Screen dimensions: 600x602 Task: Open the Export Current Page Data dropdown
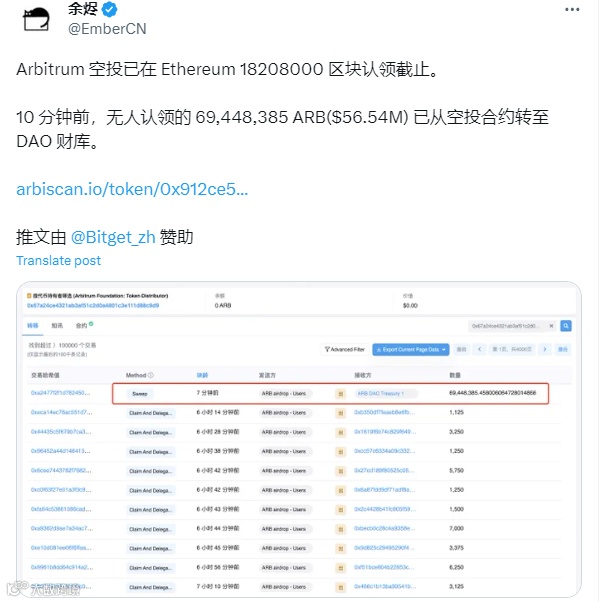point(410,349)
